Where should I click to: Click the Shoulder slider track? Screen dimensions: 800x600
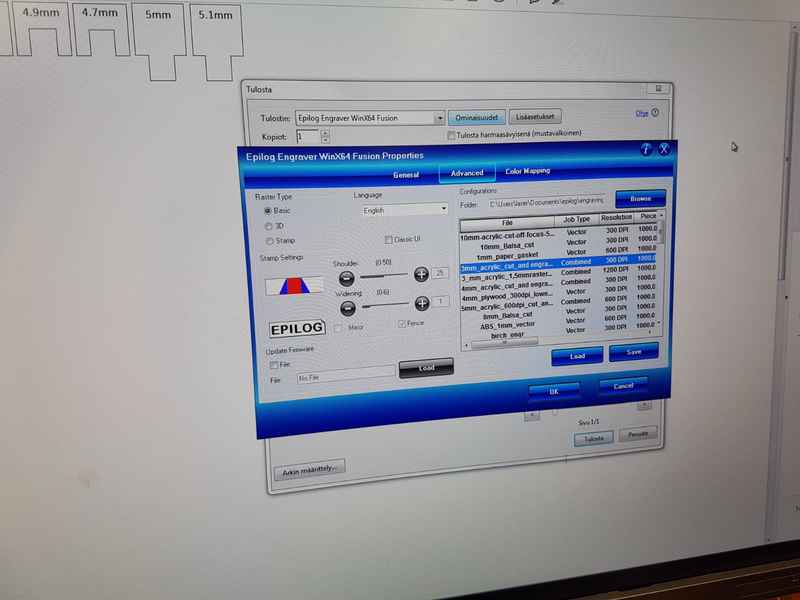(384, 276)
